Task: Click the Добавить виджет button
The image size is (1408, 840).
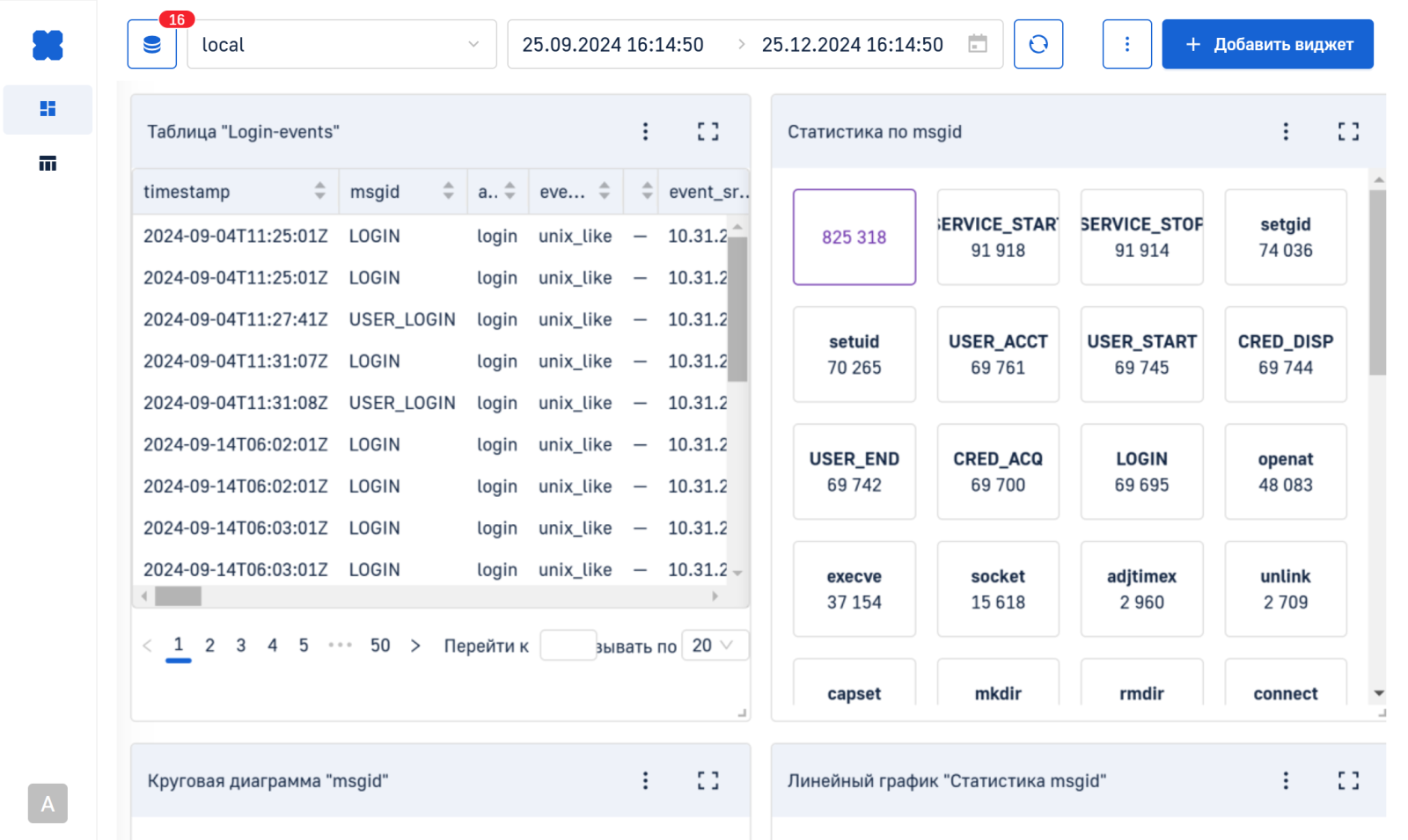Action: click(x=1266, y=45)
